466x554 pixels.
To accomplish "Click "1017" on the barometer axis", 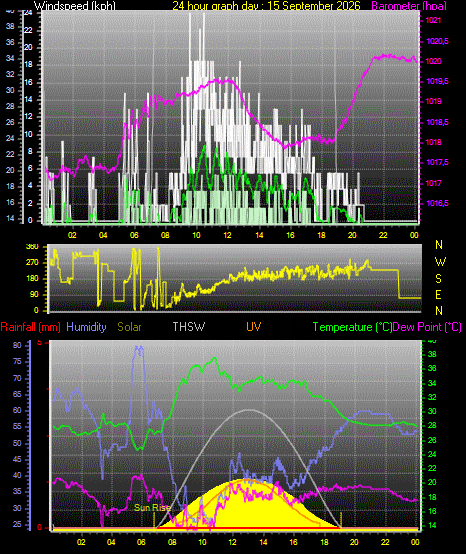I will [433, 183].
